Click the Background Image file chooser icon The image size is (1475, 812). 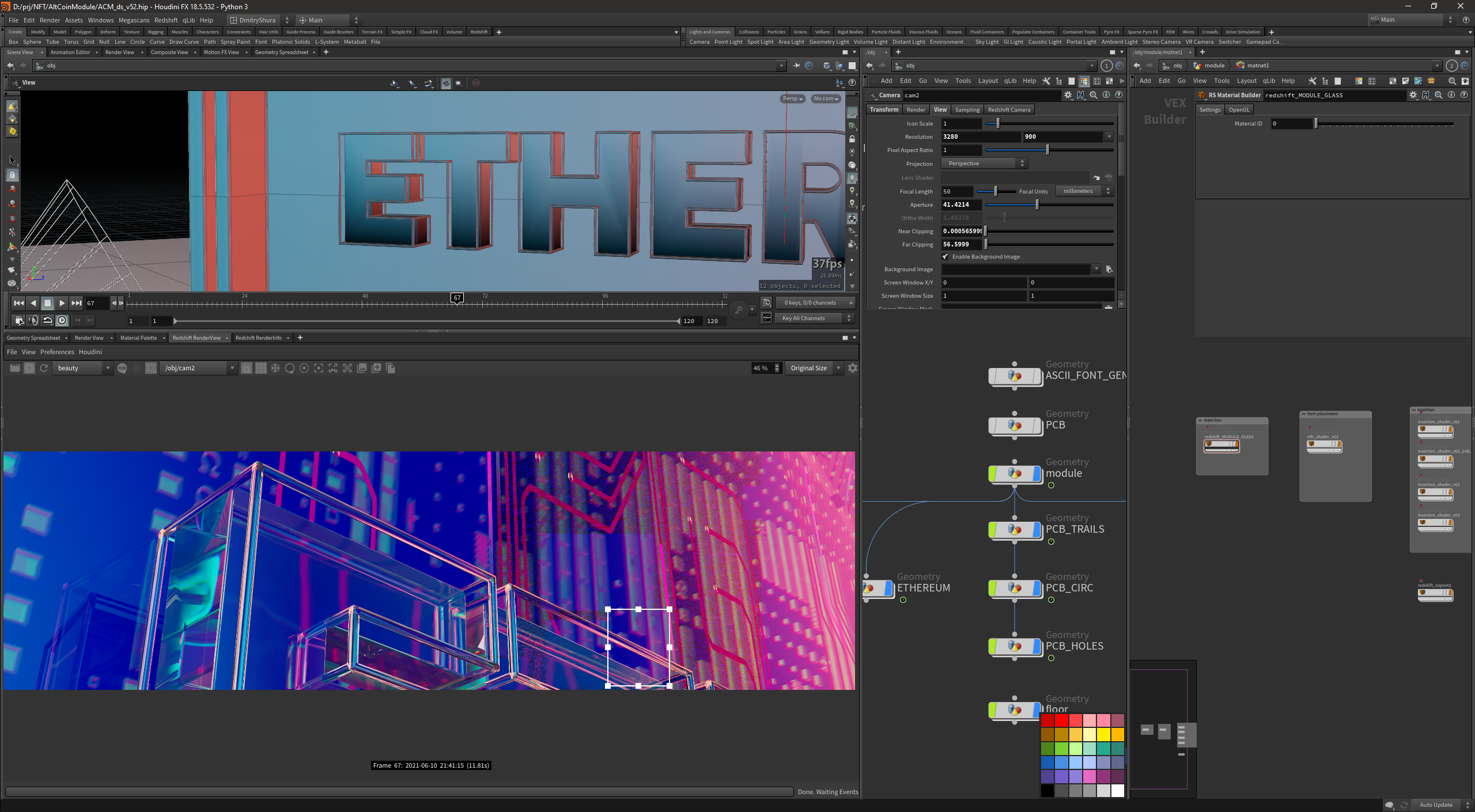pyautogui.click(x=1109, y=270)
